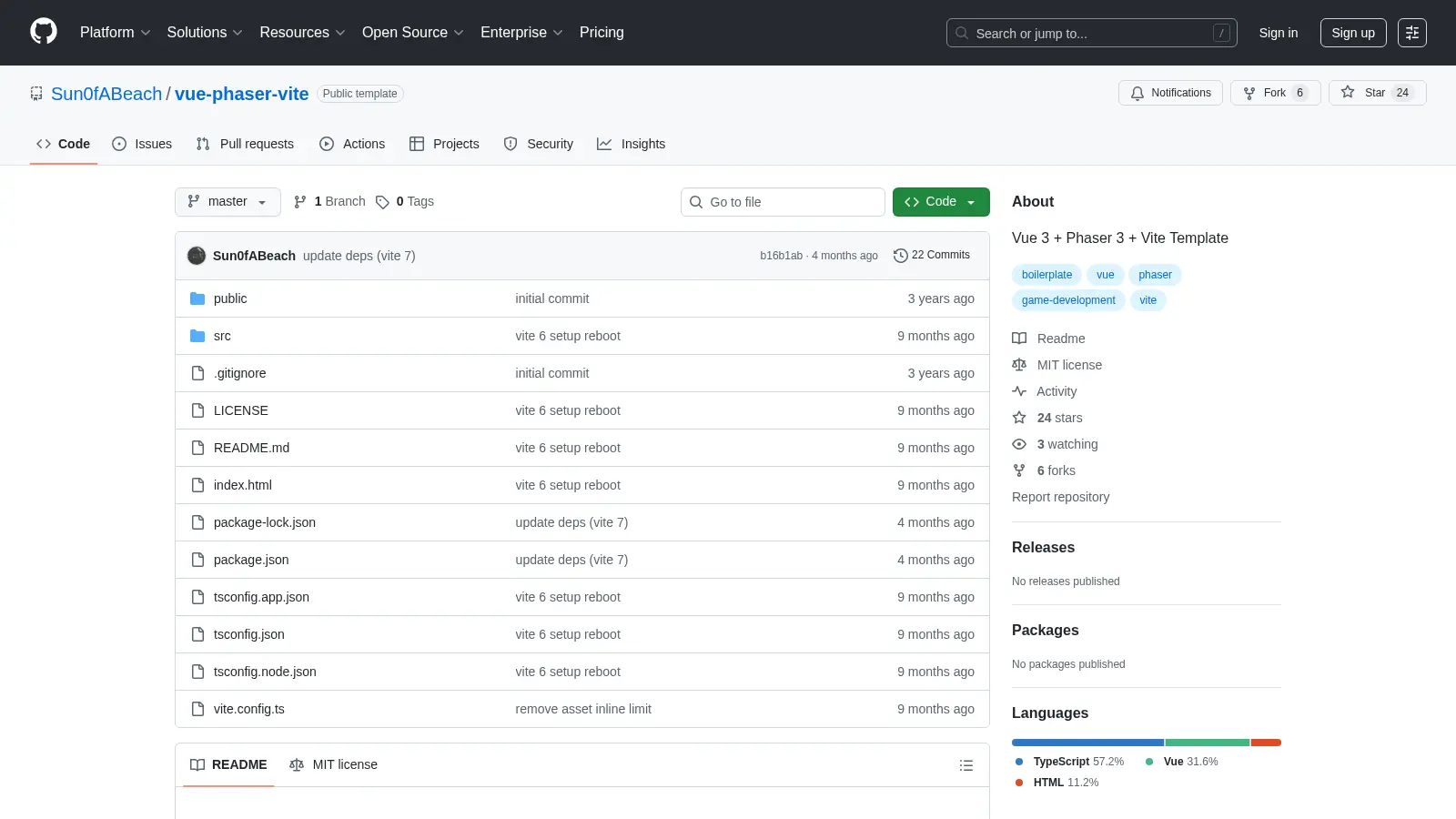Click the src folder icon

pyautogui.click(x=197, y=336)
